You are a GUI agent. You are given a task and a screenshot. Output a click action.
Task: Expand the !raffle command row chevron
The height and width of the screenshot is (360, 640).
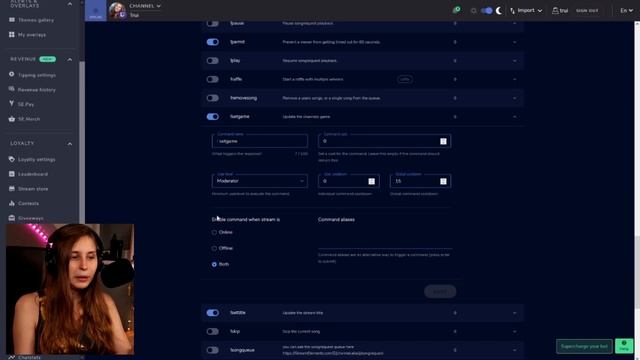click(514, 79)
